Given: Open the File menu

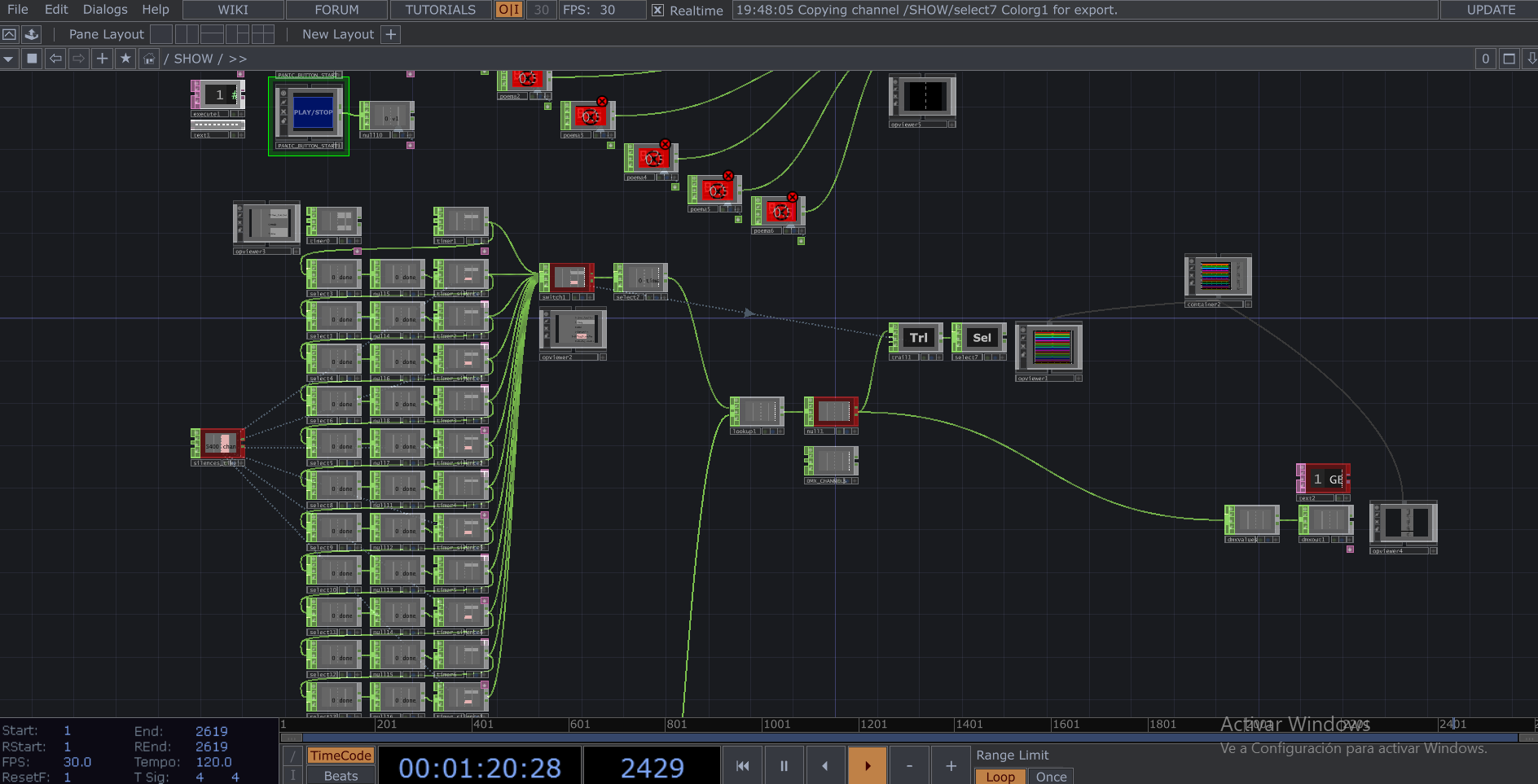Looking at the screenshot, I should click(x=17, y=10).
